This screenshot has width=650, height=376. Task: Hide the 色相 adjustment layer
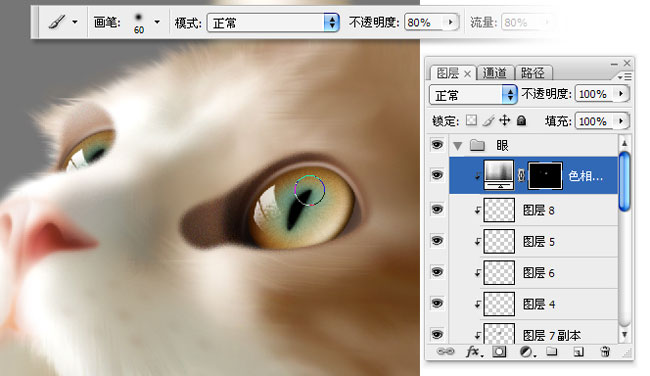[437, 175]
